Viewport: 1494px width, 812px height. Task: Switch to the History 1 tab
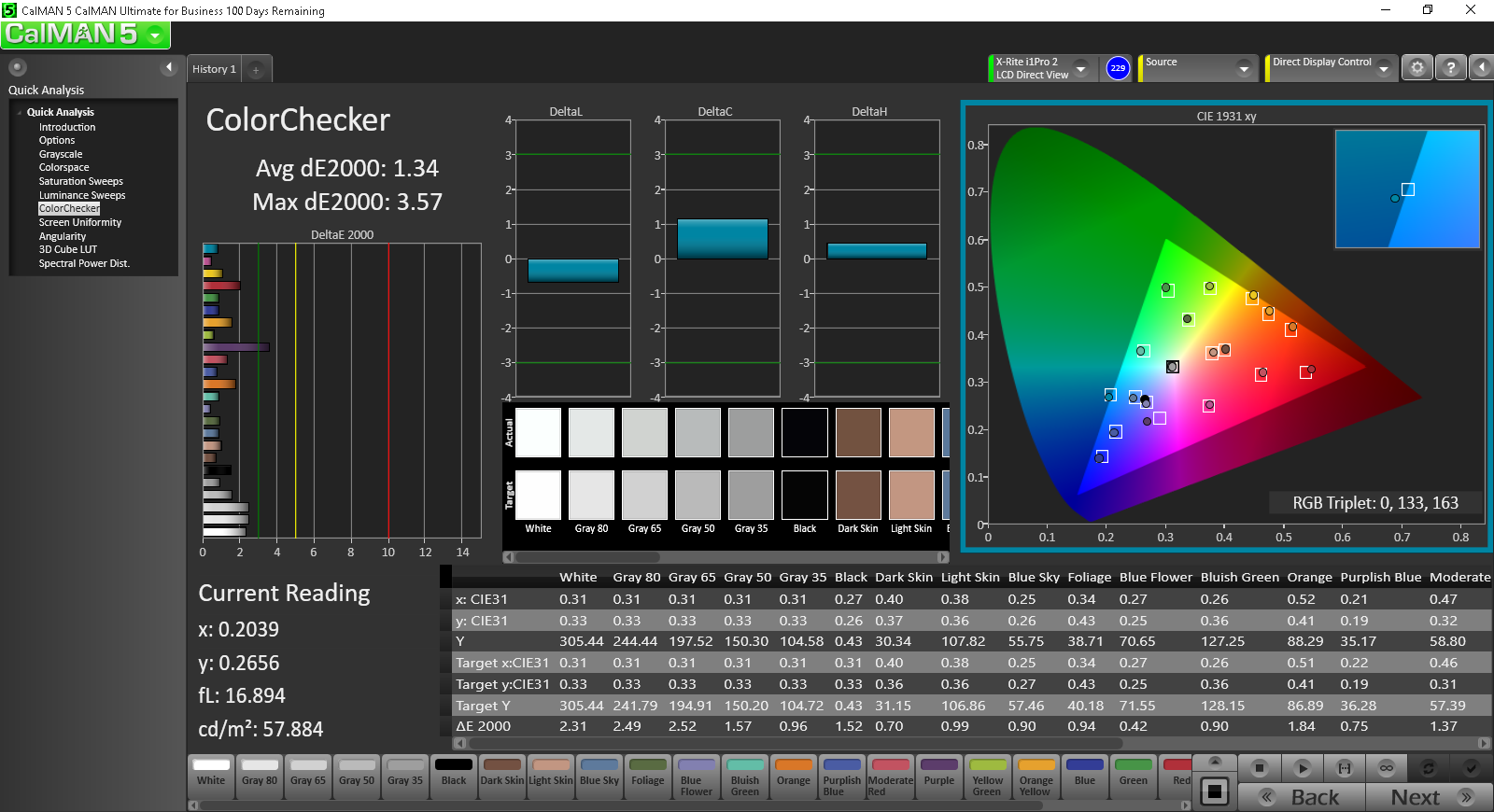click(x=214, y=69)
